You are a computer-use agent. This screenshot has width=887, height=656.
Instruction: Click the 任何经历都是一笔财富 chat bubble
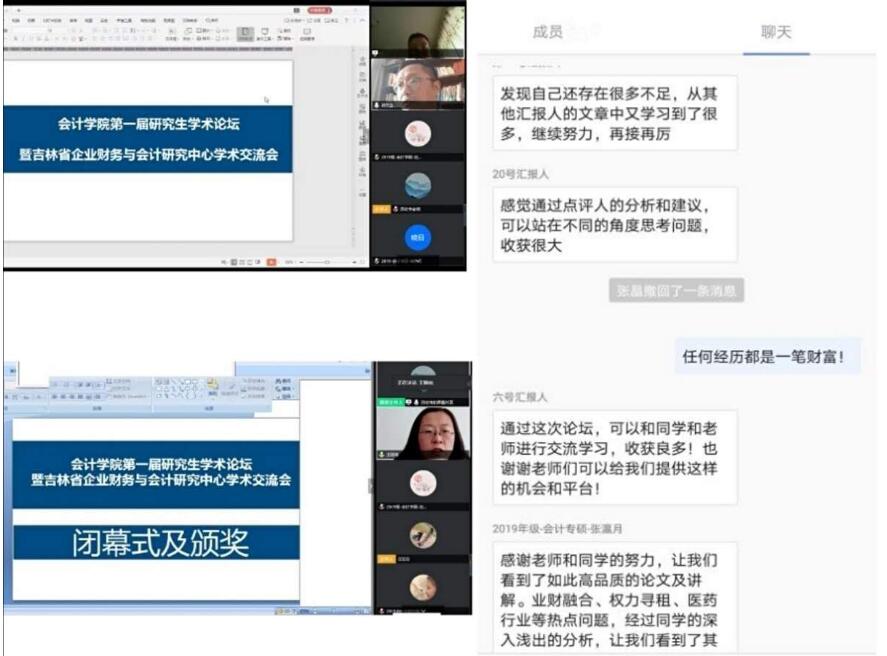point(769,356)
